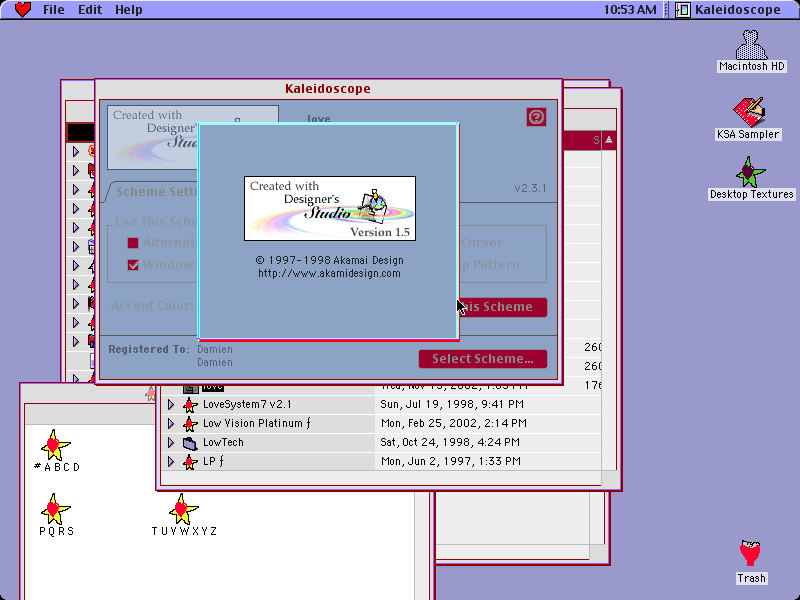The width and height of the screenshot is (800, 600).
Task: Click the date Sun, Jul 19, 1998, 9:41 PM
Action: click(x=452, y=405)
